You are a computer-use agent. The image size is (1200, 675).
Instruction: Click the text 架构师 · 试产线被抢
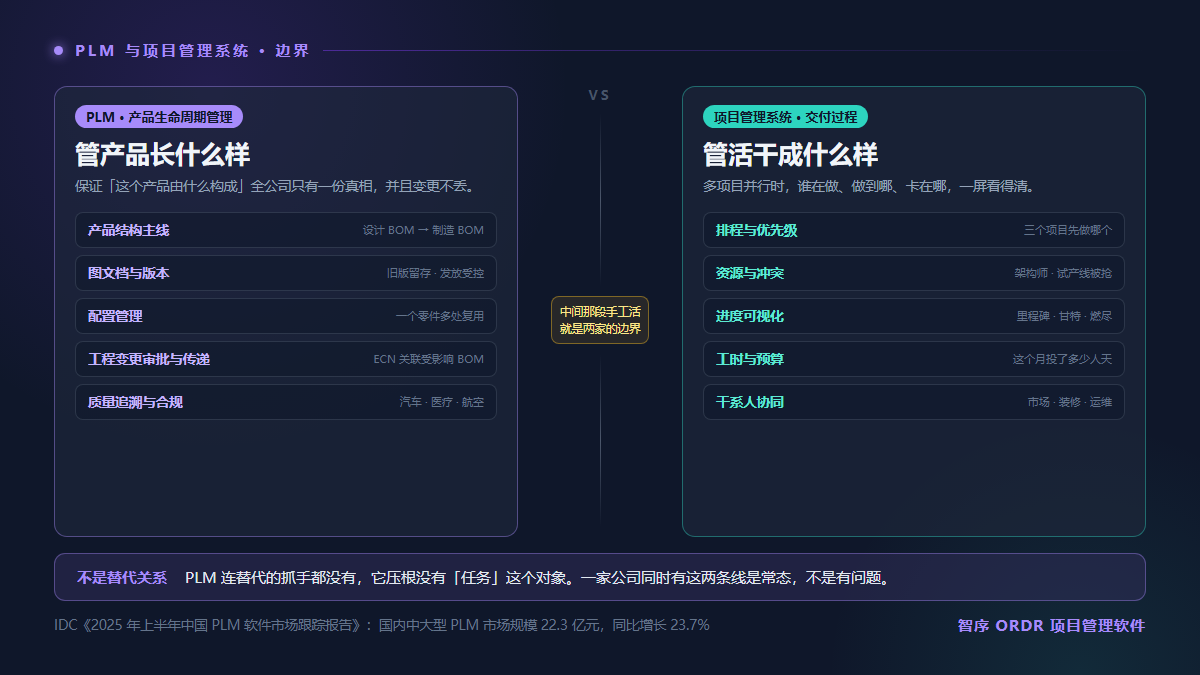(x=1063, y=273)
